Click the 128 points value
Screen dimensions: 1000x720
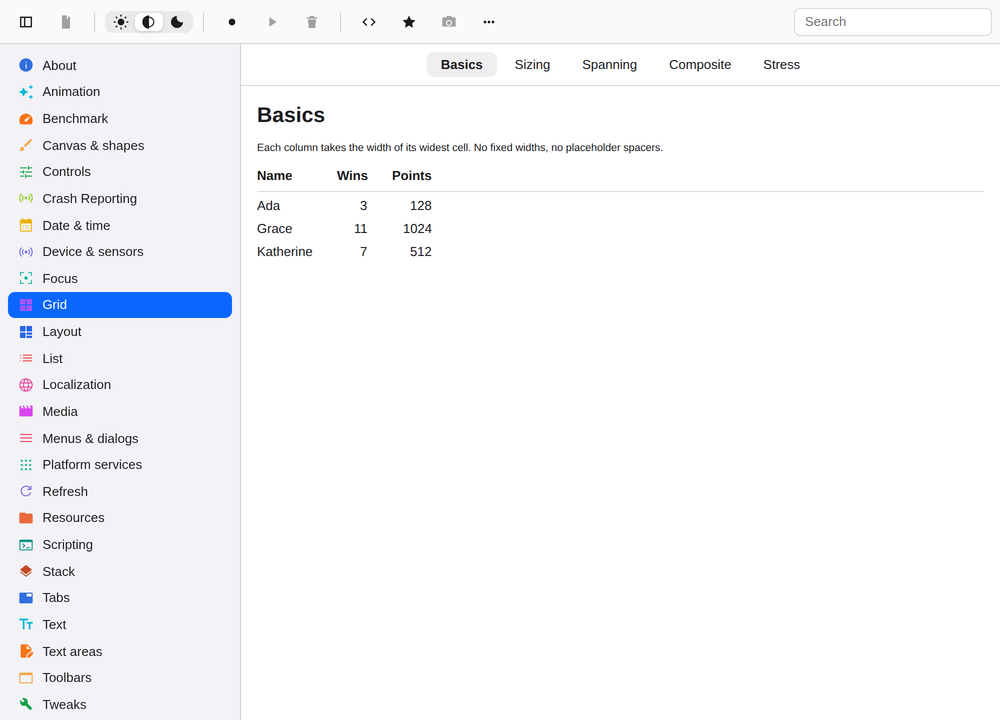click(x=421, y=206)
